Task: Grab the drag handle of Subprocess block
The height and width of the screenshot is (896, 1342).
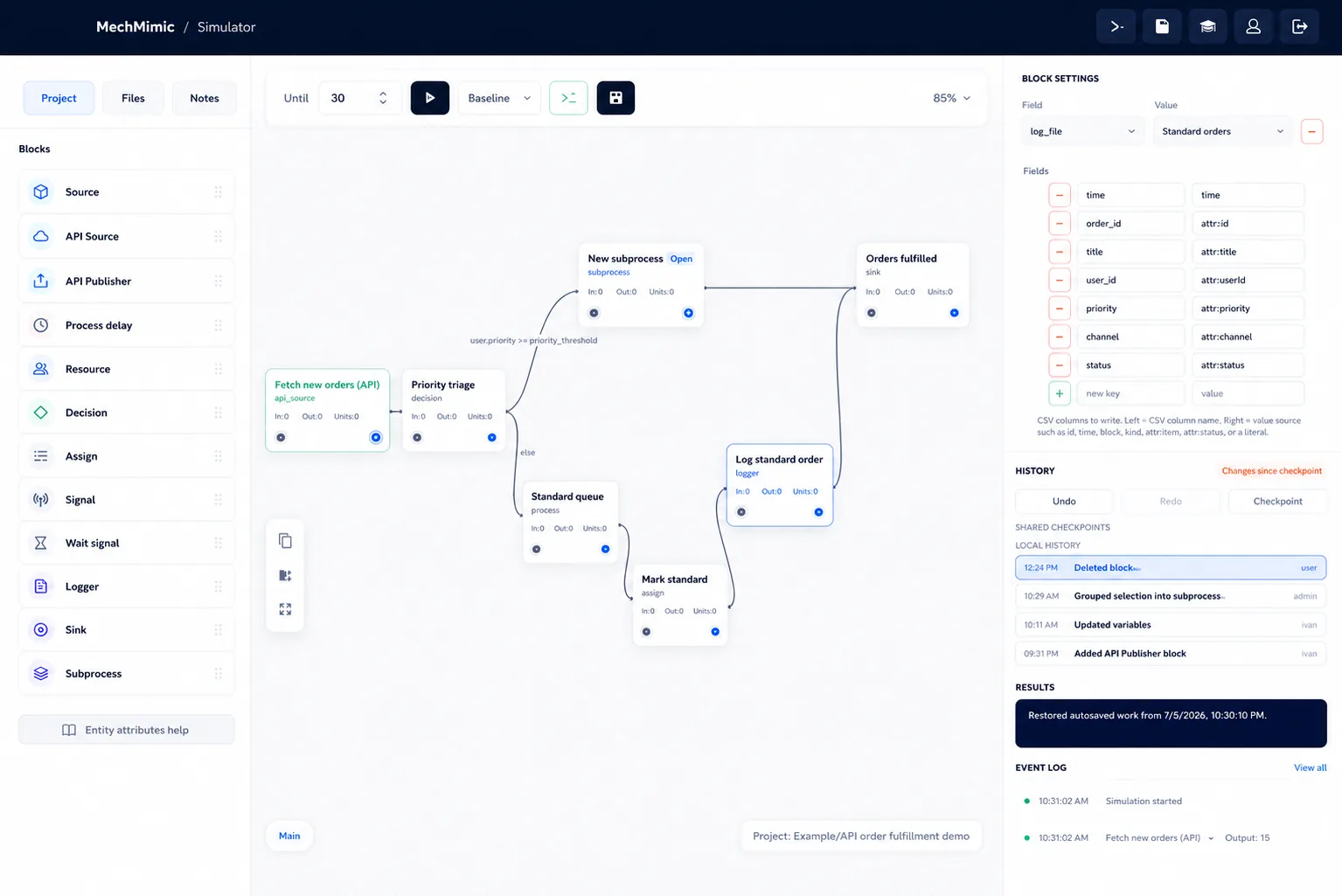Action: tap(218, 674)
